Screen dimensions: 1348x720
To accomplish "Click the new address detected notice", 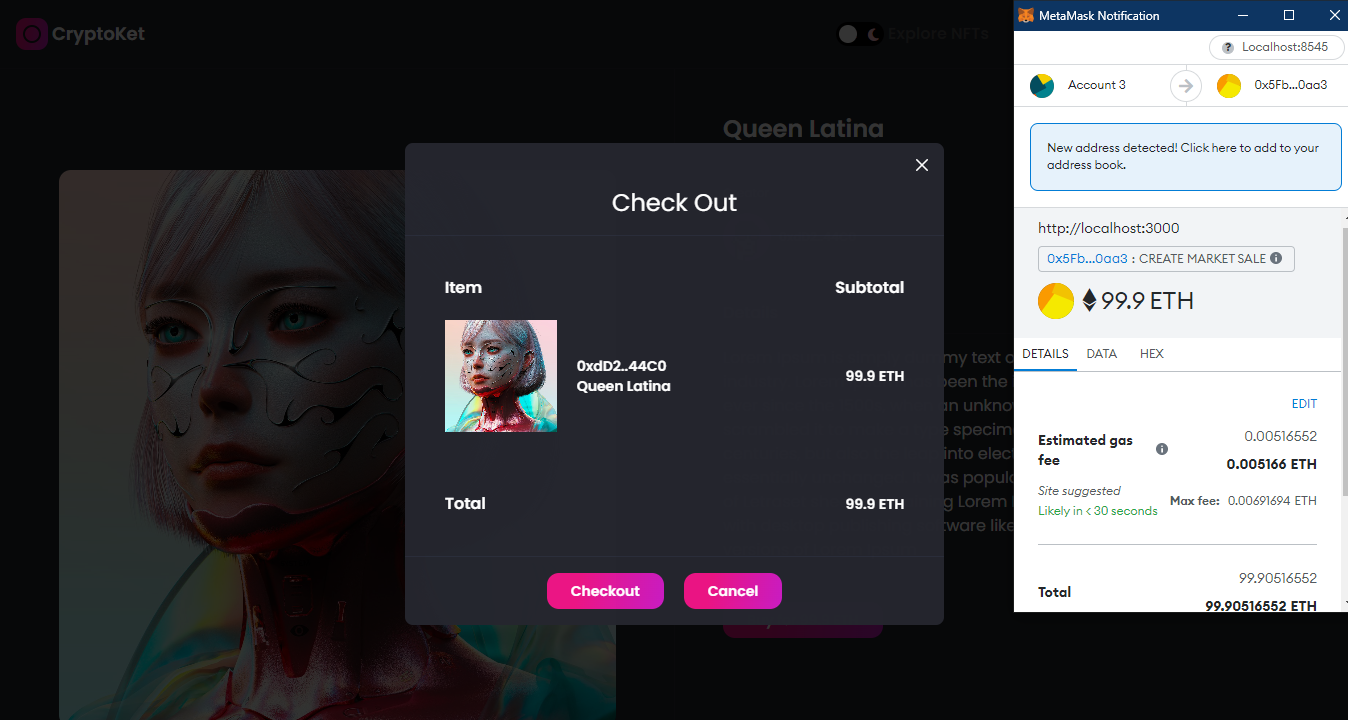I will (x=1186, y=156).
